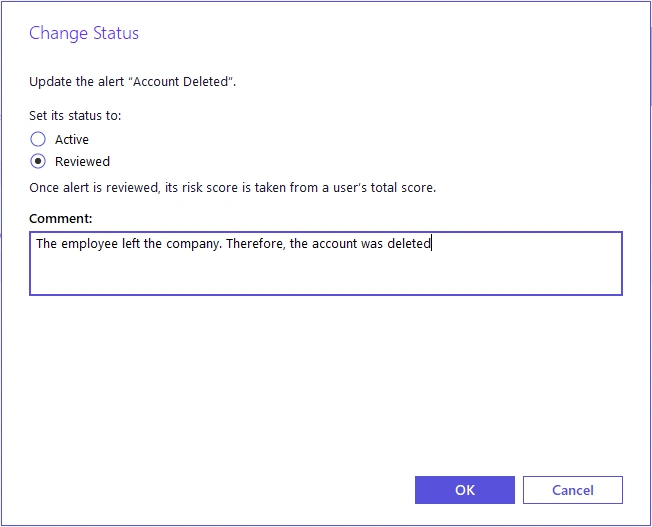
Task: Click the 'Reviewed' status label text
Action: pos(82,161)
